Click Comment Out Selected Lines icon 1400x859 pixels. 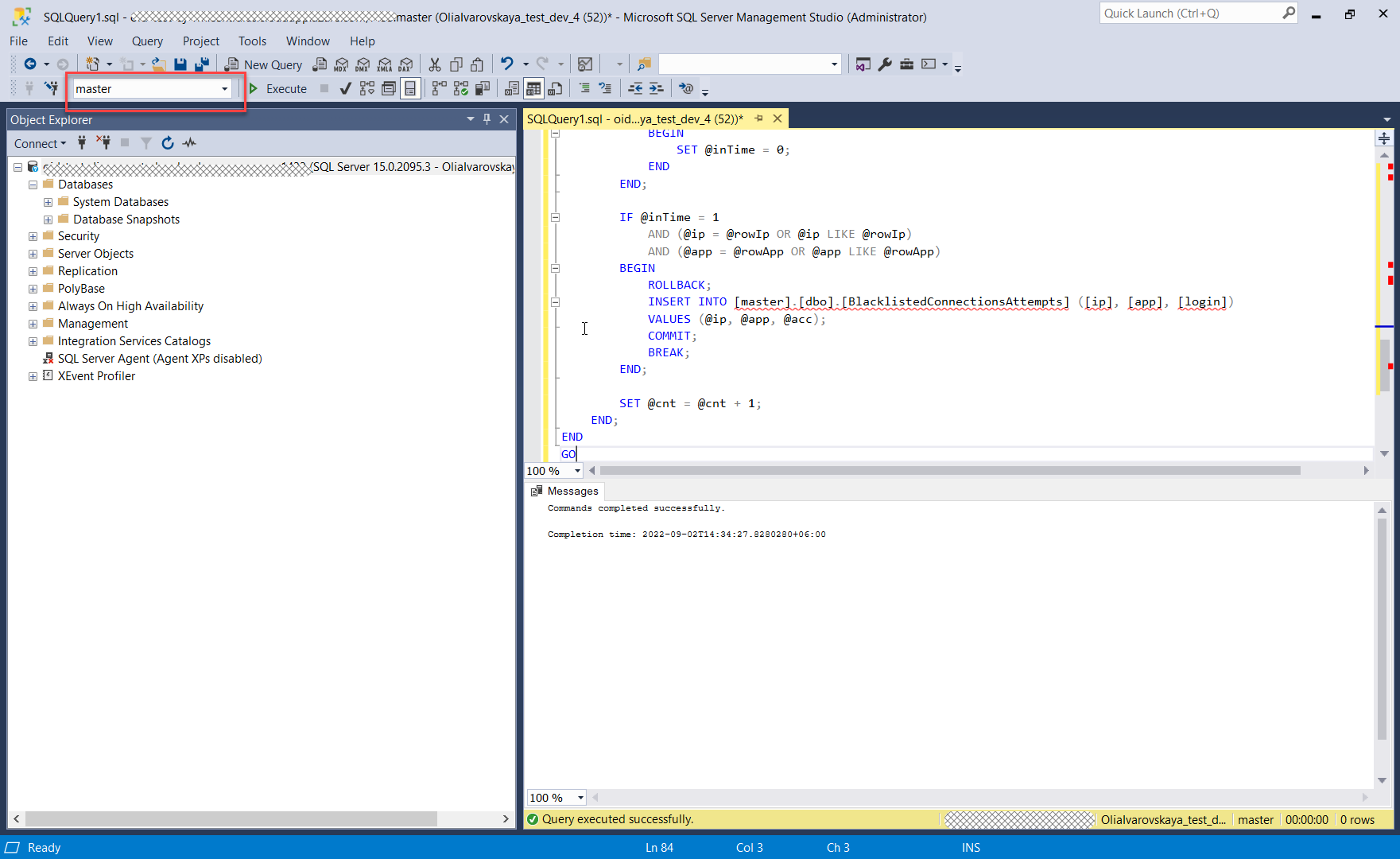584,88
